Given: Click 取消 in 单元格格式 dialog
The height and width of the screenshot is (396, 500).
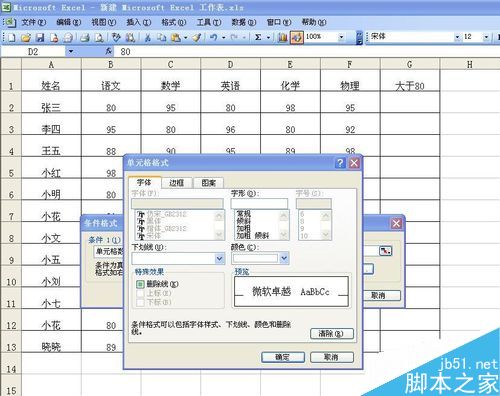Looking at the screenshot, I should coord(331,357).
